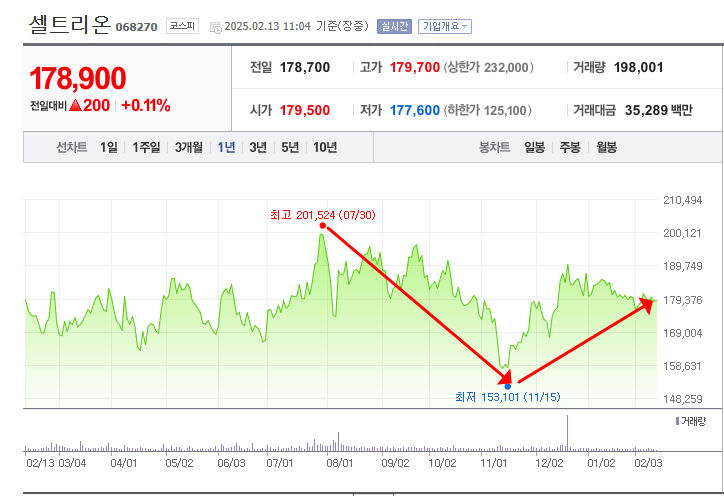Click the 코스피 market label

[182, 26]
